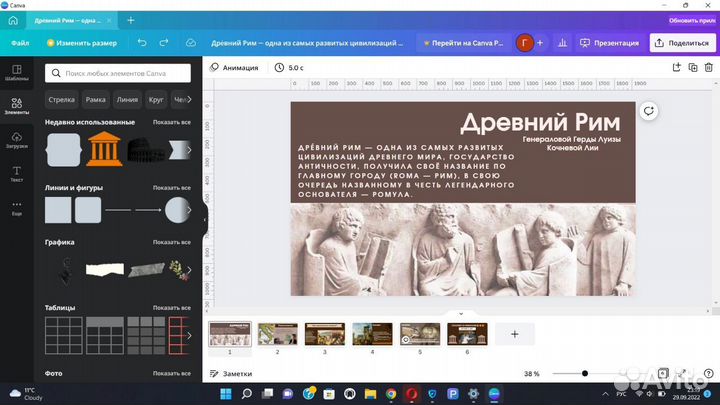Delete page trash icon
The image size is (720, 405).
click(709, 68)
